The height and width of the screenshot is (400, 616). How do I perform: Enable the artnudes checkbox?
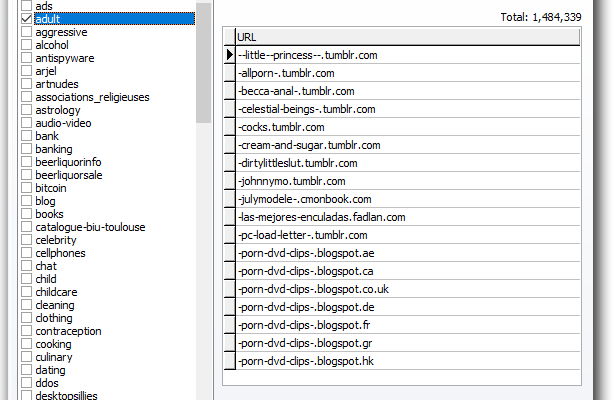pyautogui.click(x=26, y=83)
